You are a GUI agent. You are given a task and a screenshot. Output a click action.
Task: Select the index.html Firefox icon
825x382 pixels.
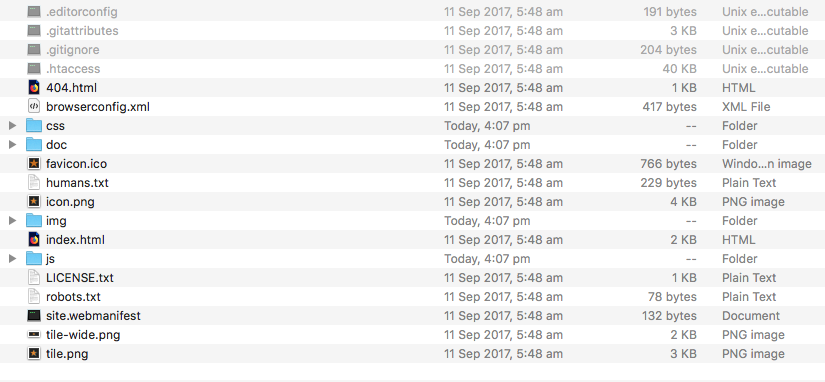pos(34,239)
